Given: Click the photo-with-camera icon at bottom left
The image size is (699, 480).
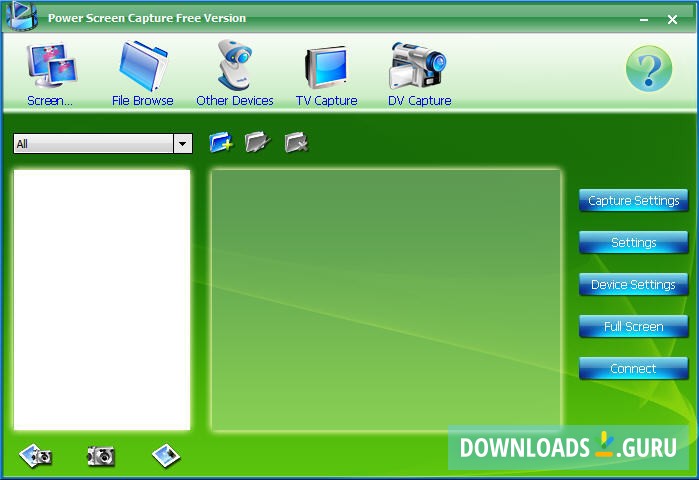Looking at the screenshot, I should [36, 455].
